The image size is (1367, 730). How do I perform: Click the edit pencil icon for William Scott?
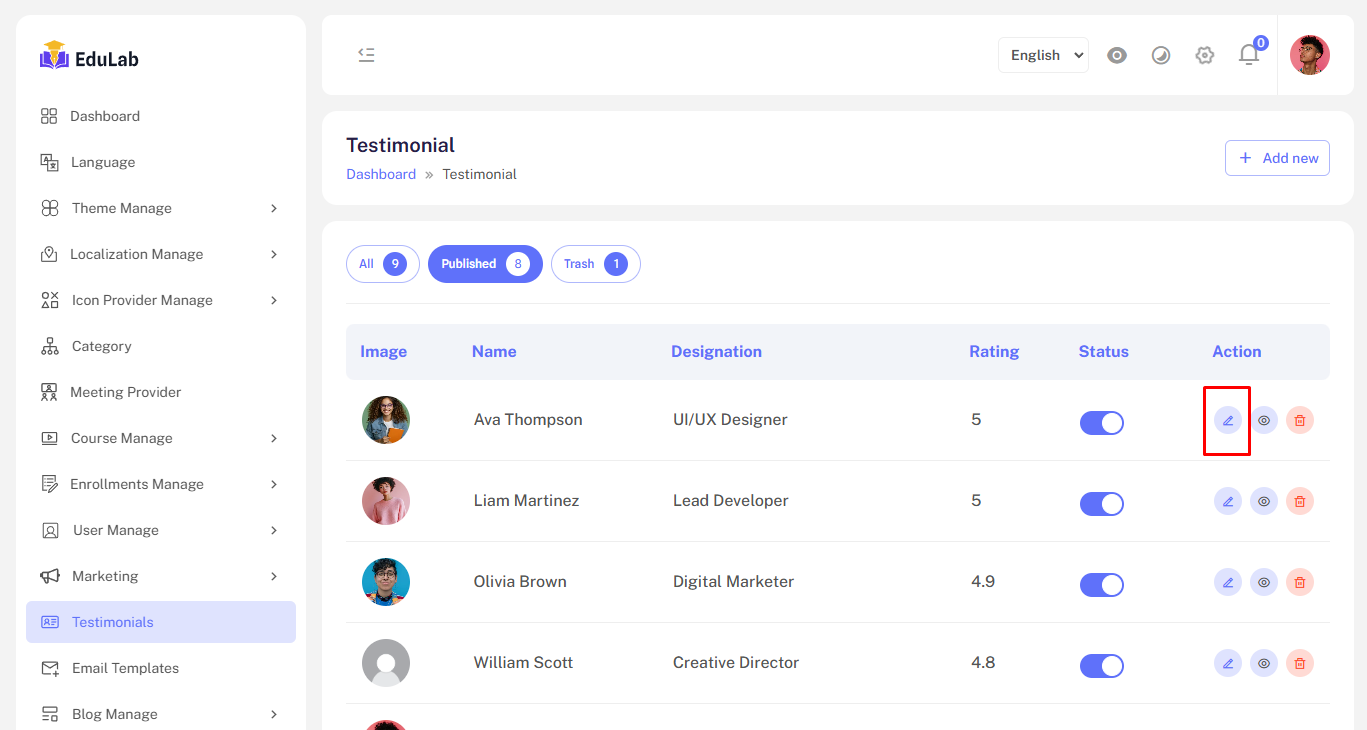coord(1227,663)
